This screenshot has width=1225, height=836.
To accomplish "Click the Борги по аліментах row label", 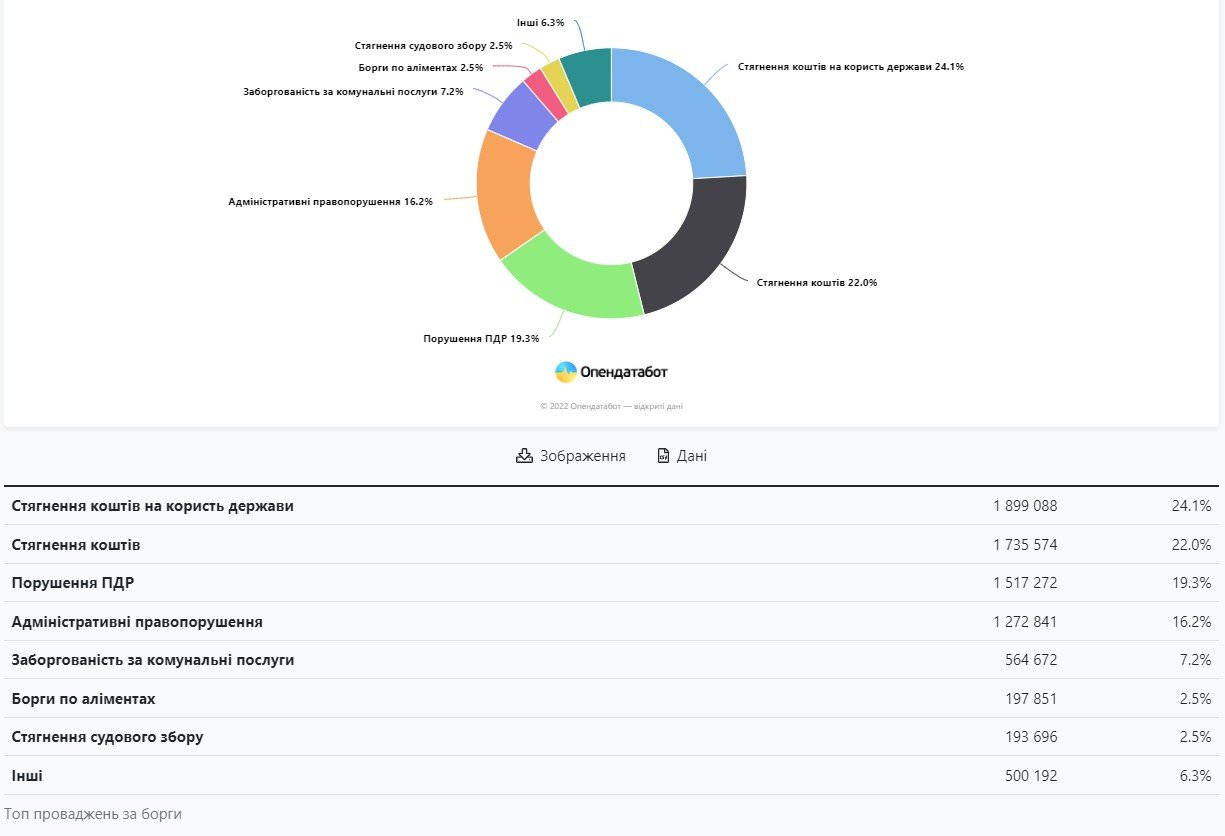I will 84,699.
